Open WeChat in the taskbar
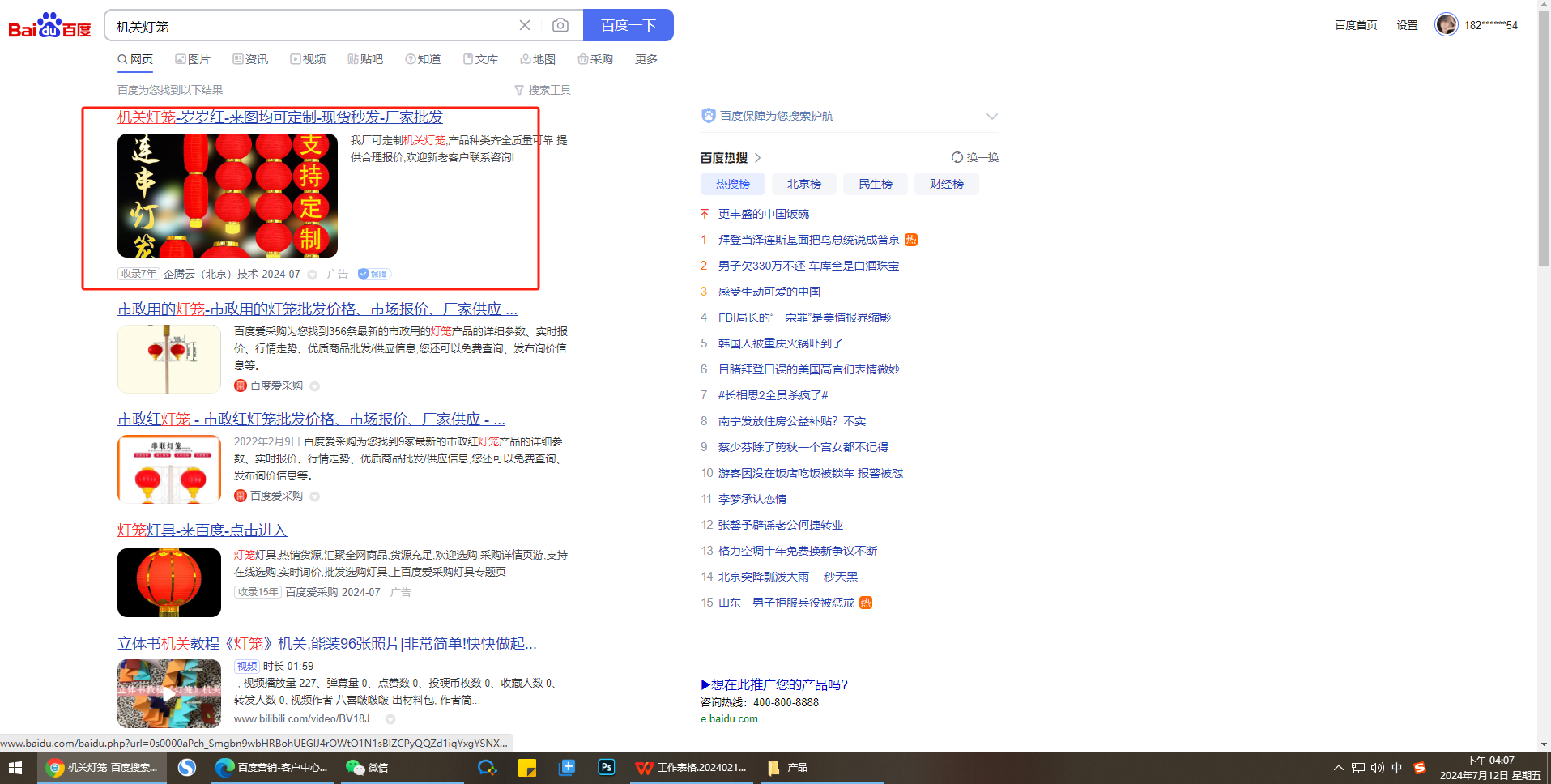Image resolution: width=1551 pixels, height=784 pixels. click(x=367, y=767)
